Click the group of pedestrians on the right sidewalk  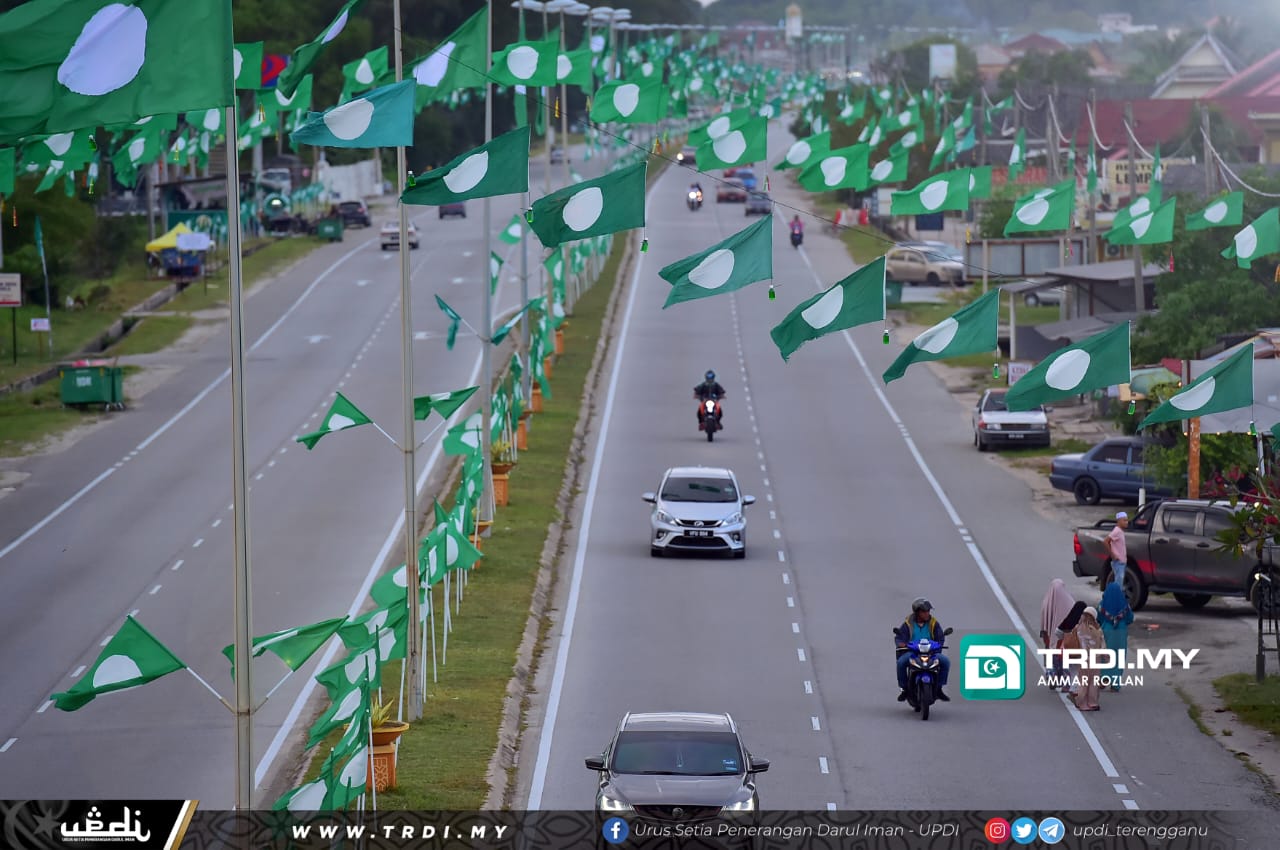pyautogui.click(x=1085, y=615)
